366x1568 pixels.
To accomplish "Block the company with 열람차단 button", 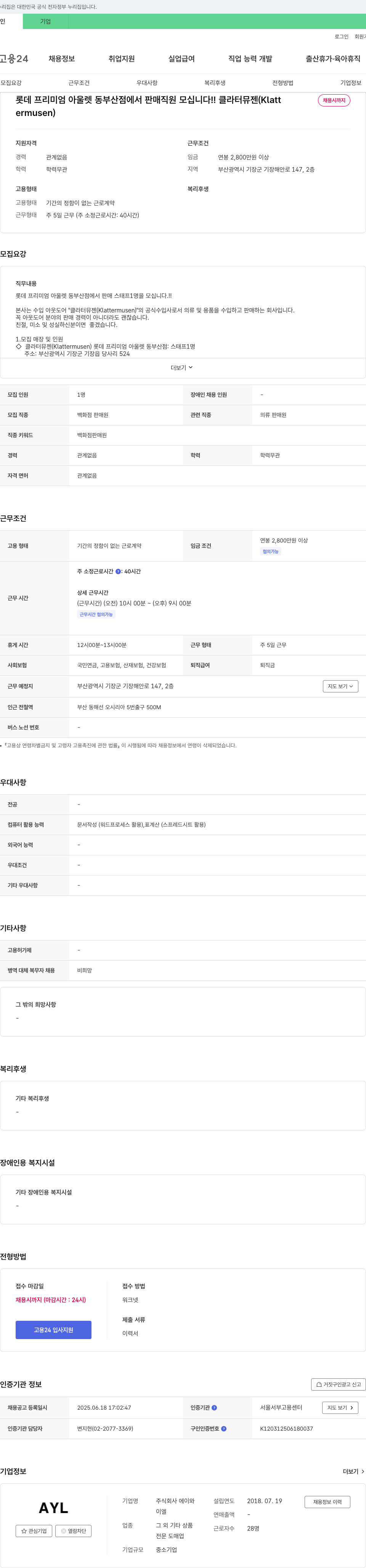I will (x=74, y=1531).
